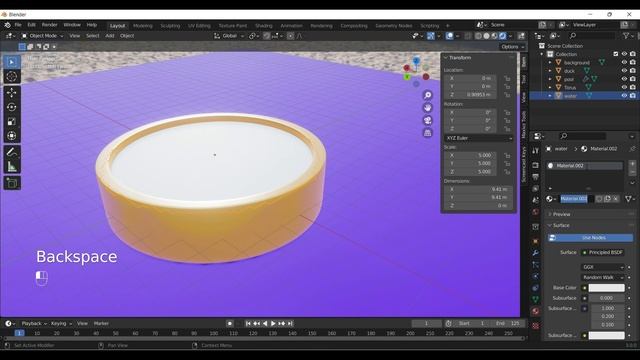This screenshot has height=360, width=640.
Task: Open the Options button in viewport header
Action: pyautogui.click(x=511, y=47)
